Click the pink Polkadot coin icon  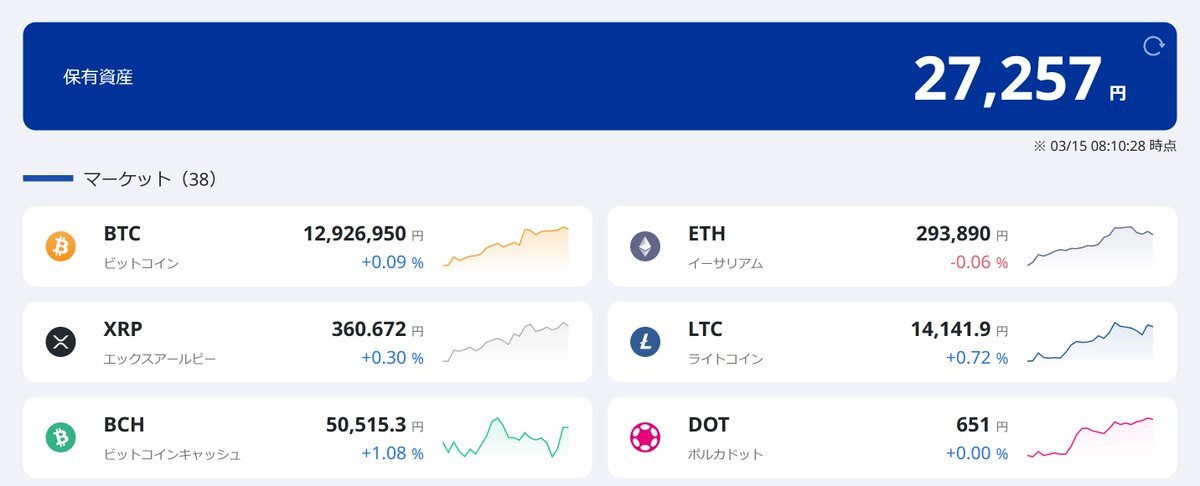pos(645,437)
